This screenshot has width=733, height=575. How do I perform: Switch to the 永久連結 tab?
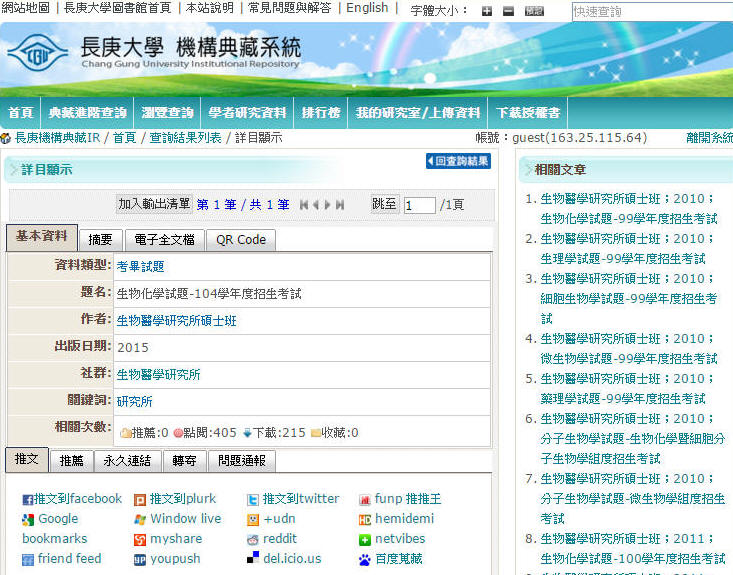(x=128, y=461)
